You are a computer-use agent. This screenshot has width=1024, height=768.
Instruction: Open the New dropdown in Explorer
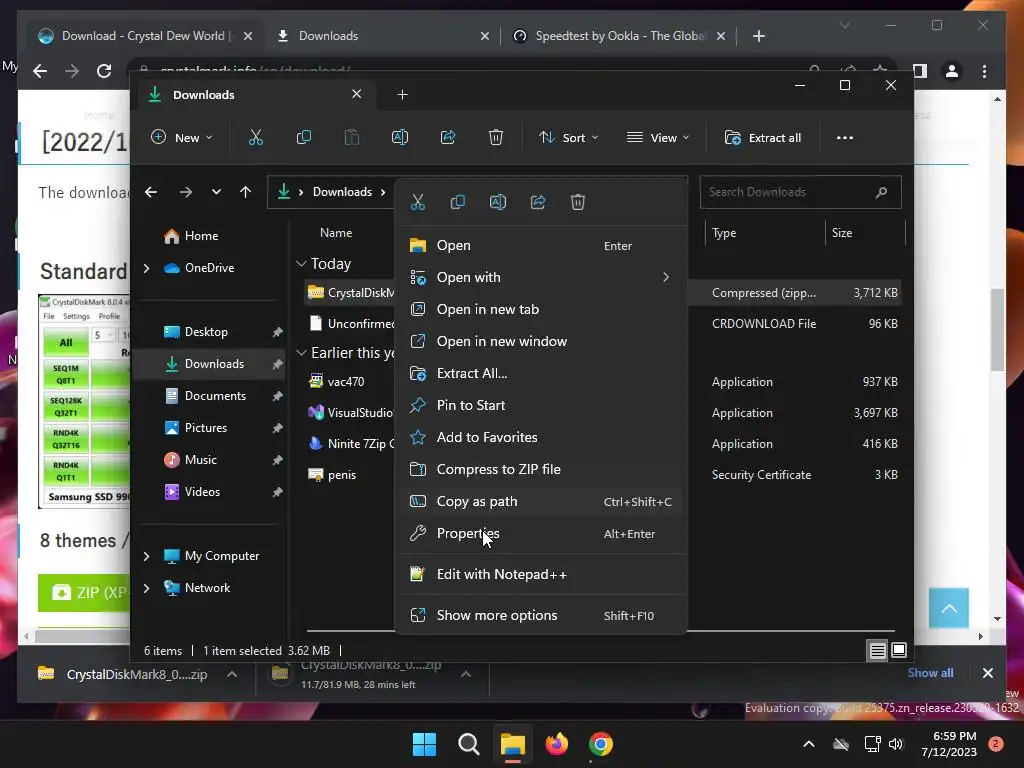[182, 138]
